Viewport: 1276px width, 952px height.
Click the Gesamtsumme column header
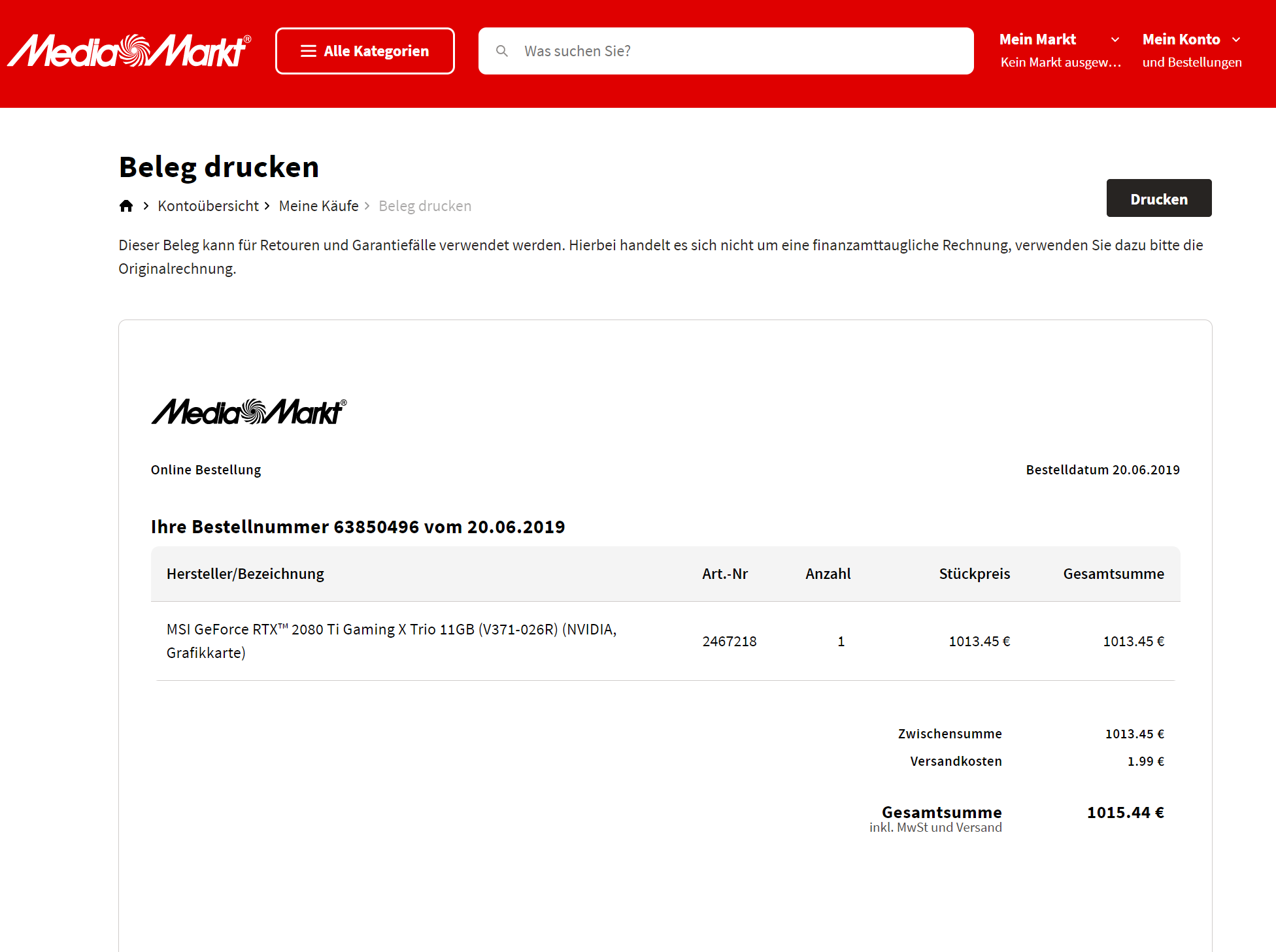click(x=1113, y=574)
